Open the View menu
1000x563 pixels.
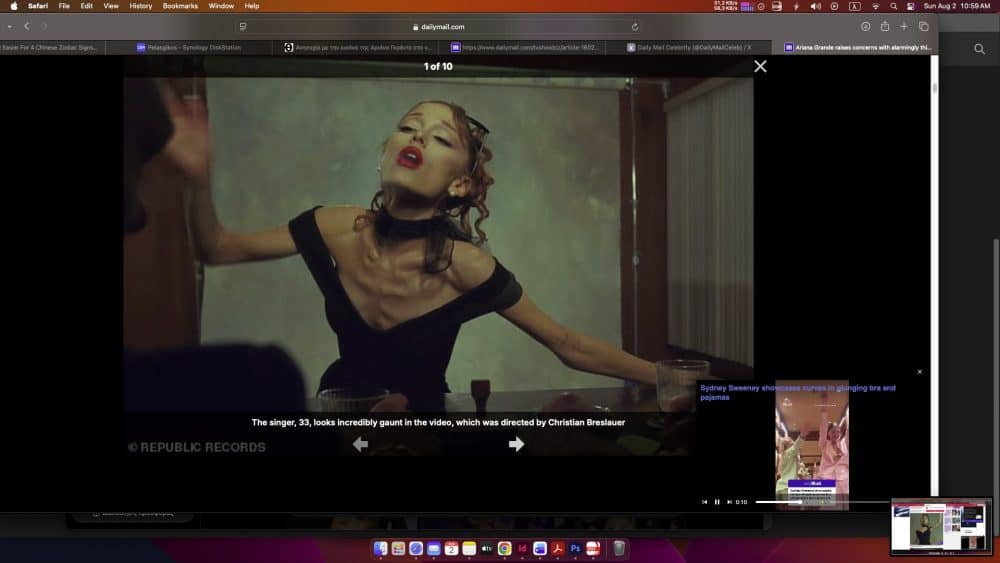[x=111, y=6]
